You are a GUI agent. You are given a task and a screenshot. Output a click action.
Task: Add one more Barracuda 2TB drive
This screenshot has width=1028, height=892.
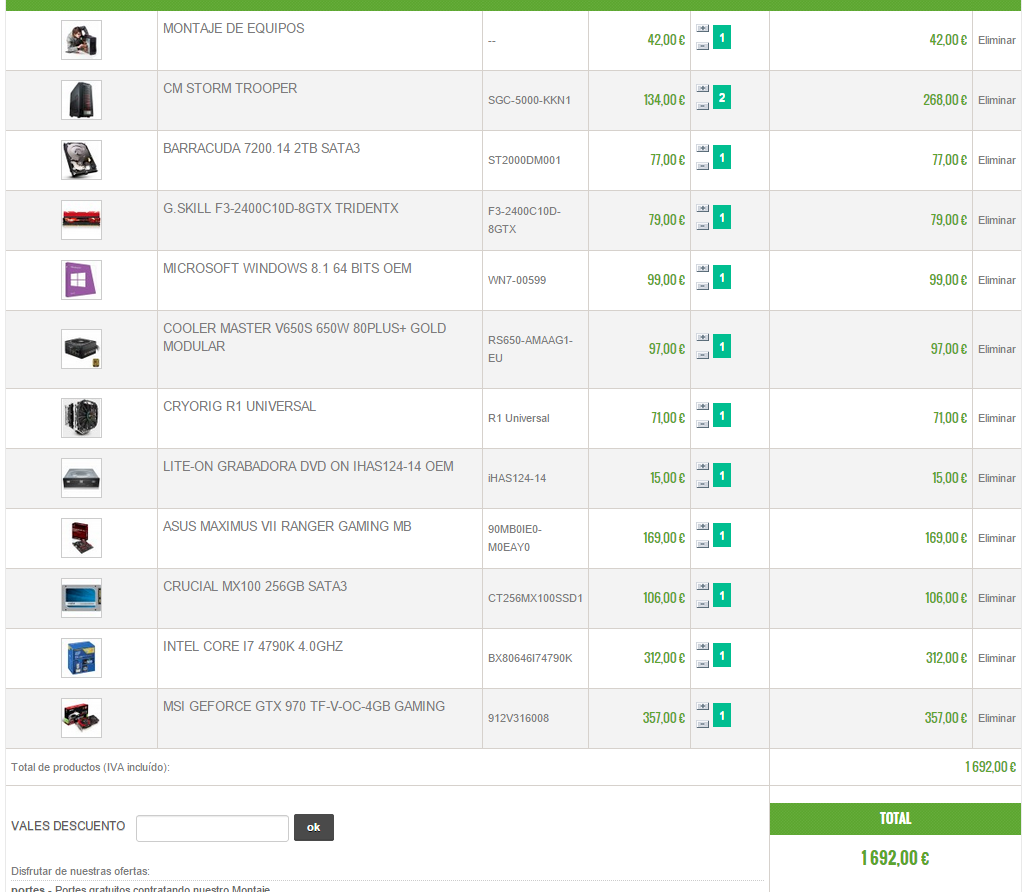coord(702,148)
